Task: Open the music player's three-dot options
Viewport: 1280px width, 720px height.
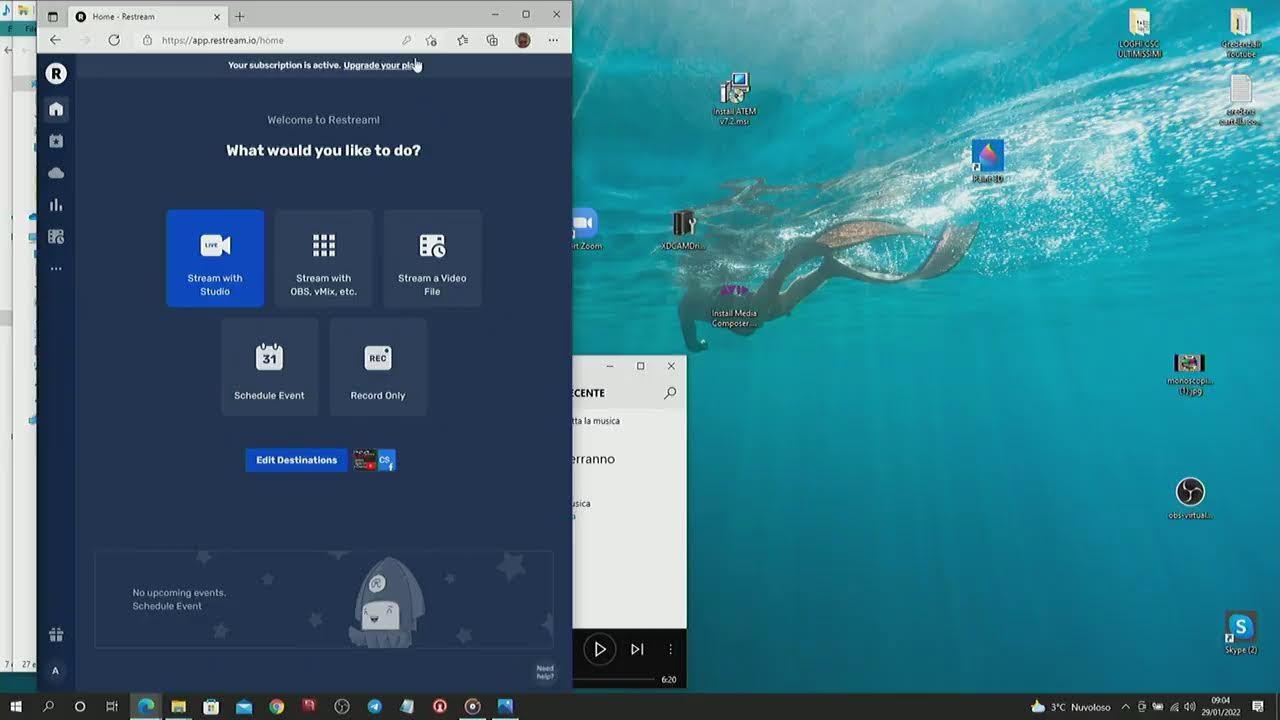Action: 670,649
